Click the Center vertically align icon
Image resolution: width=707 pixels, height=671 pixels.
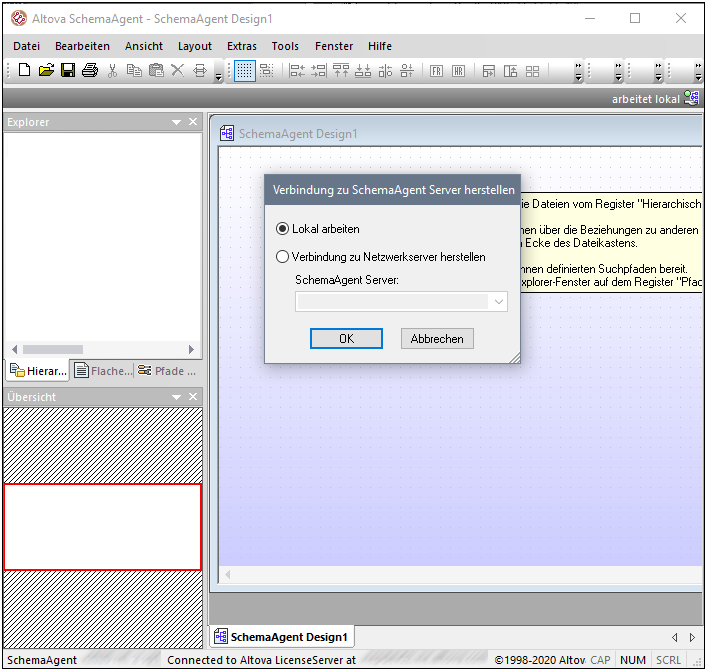(x=385, y=71)
